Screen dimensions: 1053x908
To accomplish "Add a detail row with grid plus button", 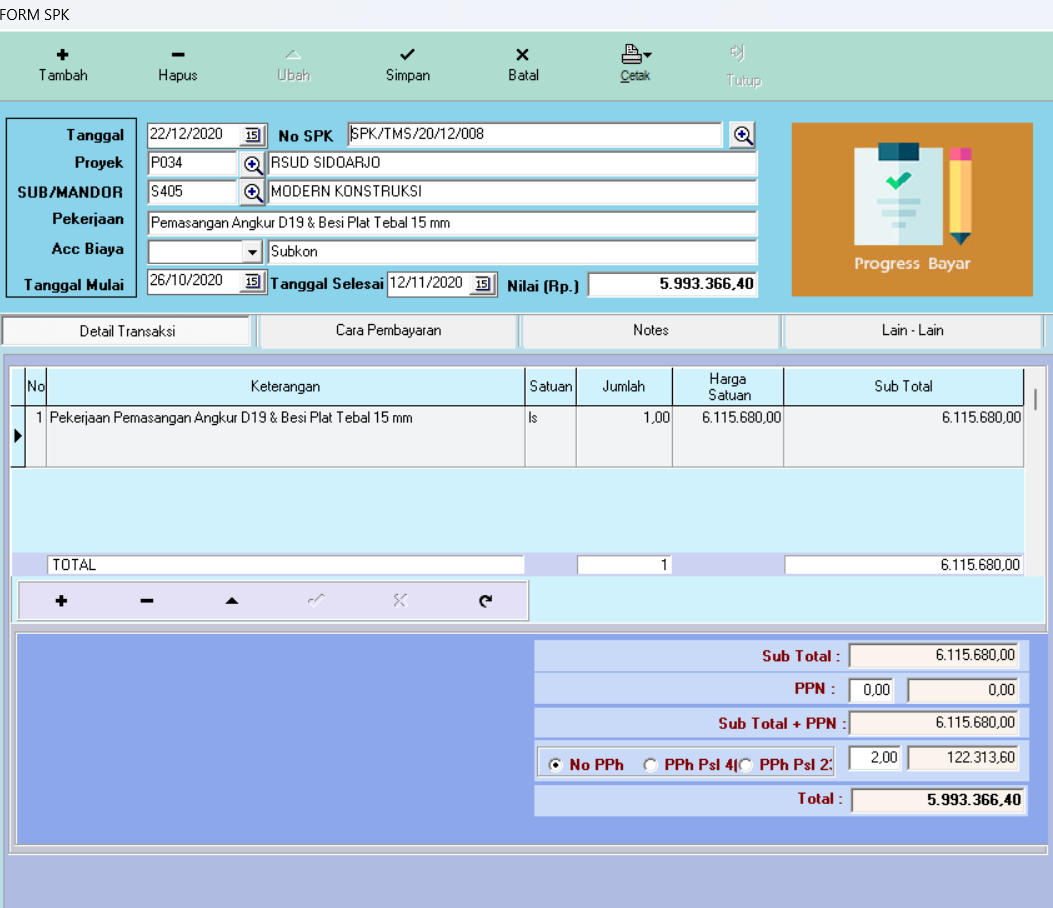I will point(61,601).
